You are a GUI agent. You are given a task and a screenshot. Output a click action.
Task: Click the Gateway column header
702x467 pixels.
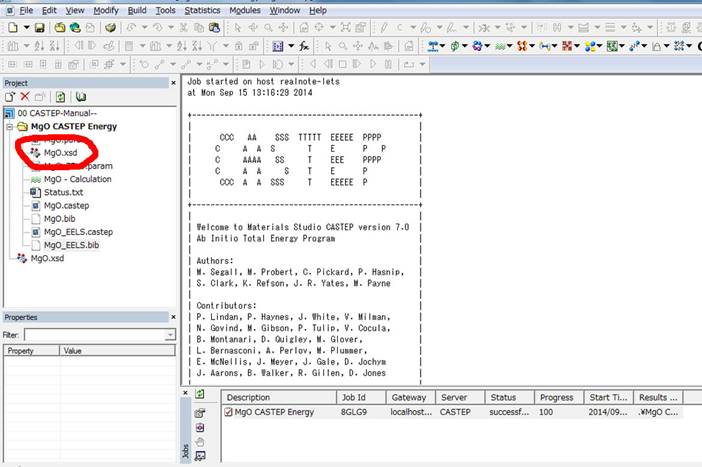coord(411,397)
